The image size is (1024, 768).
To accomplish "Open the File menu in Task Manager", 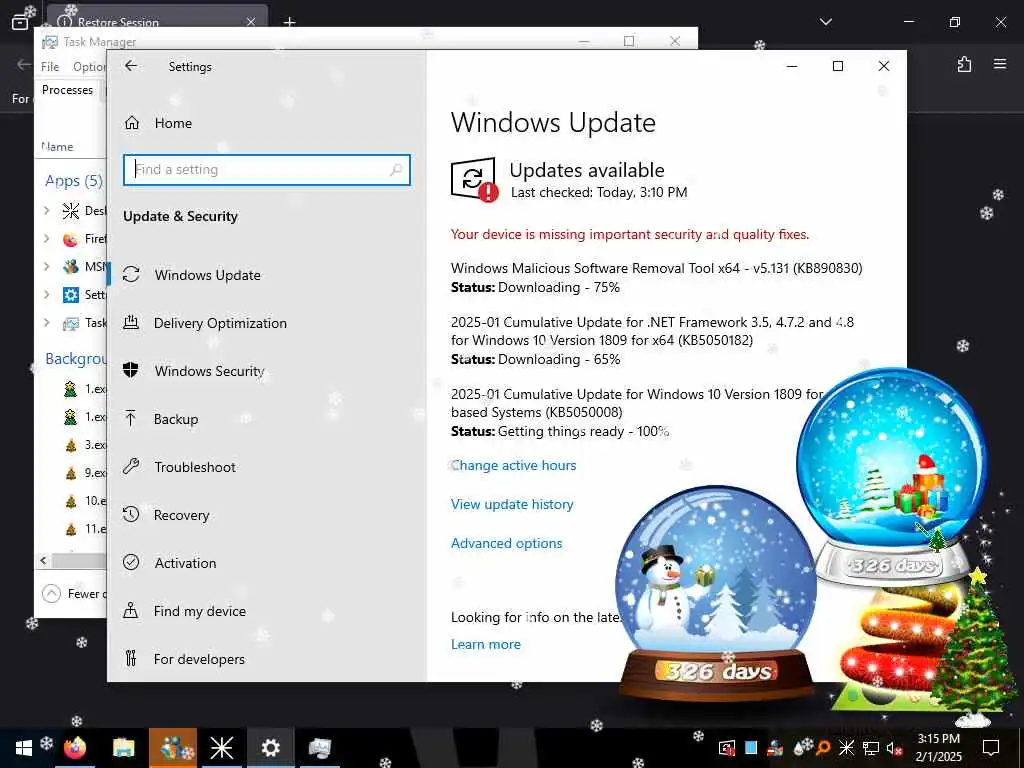I will pos(50,67).
